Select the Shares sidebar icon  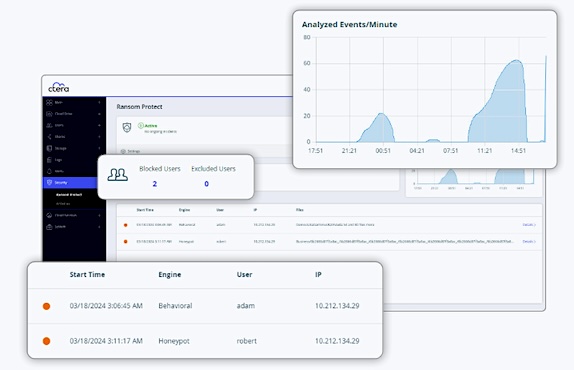coord(49,137)
